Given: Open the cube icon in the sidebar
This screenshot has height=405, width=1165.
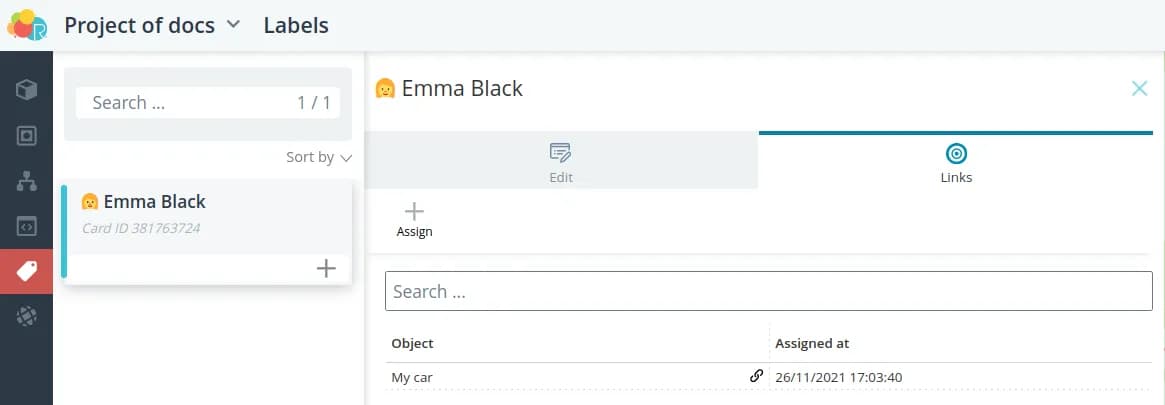Looking at the screenshot, I should (27, 90).
